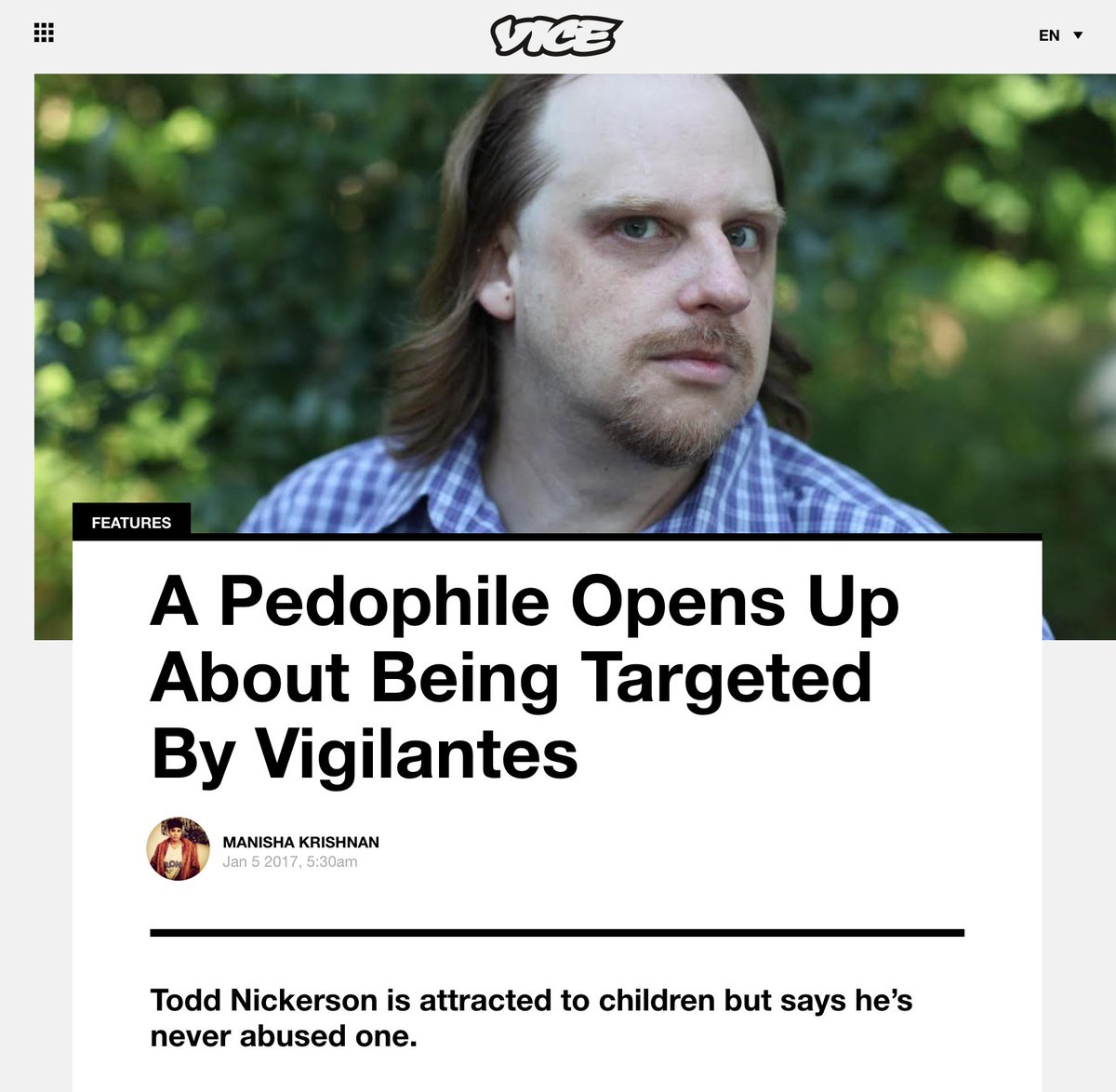Visit Manisha Krishnan's author page
Image resolution: width=1116 pixels, height=1092 pixels.
pos(301,842)
